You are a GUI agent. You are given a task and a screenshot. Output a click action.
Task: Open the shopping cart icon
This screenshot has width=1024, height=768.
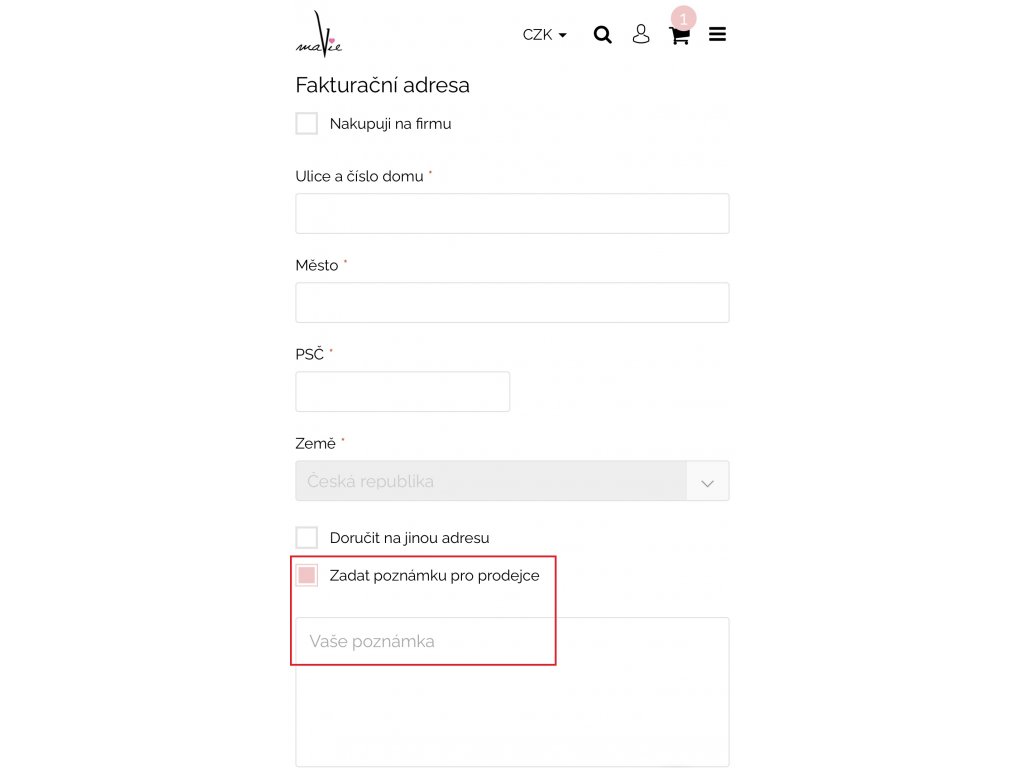click(679, 37)
